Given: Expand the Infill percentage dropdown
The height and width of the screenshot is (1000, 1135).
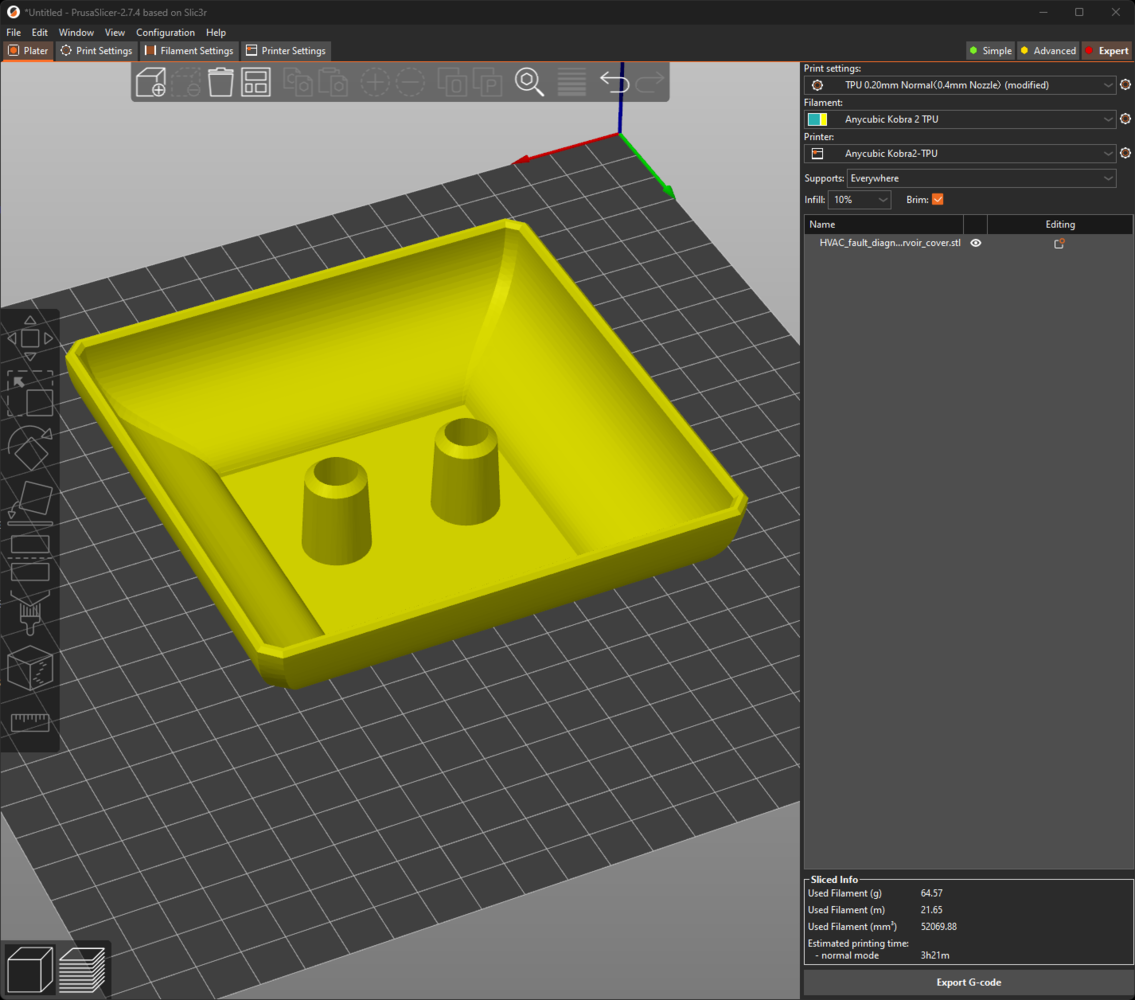Looking at the screenshot, I should [x=860, y=200].
